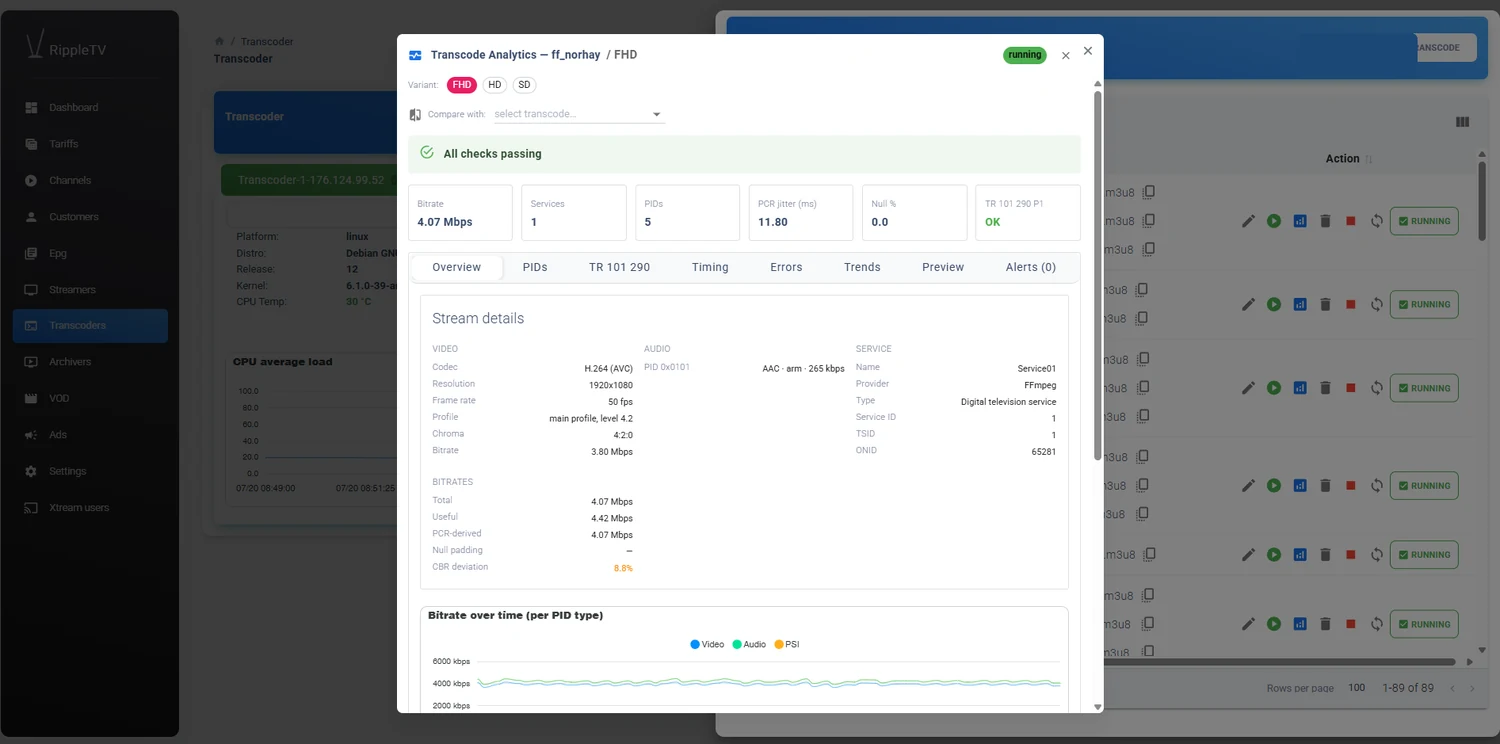This screenshot has height=744, width=1500.
Task: Click the compare icon beside Compare with
Action: pyautogui.click(x=415, y=114)
